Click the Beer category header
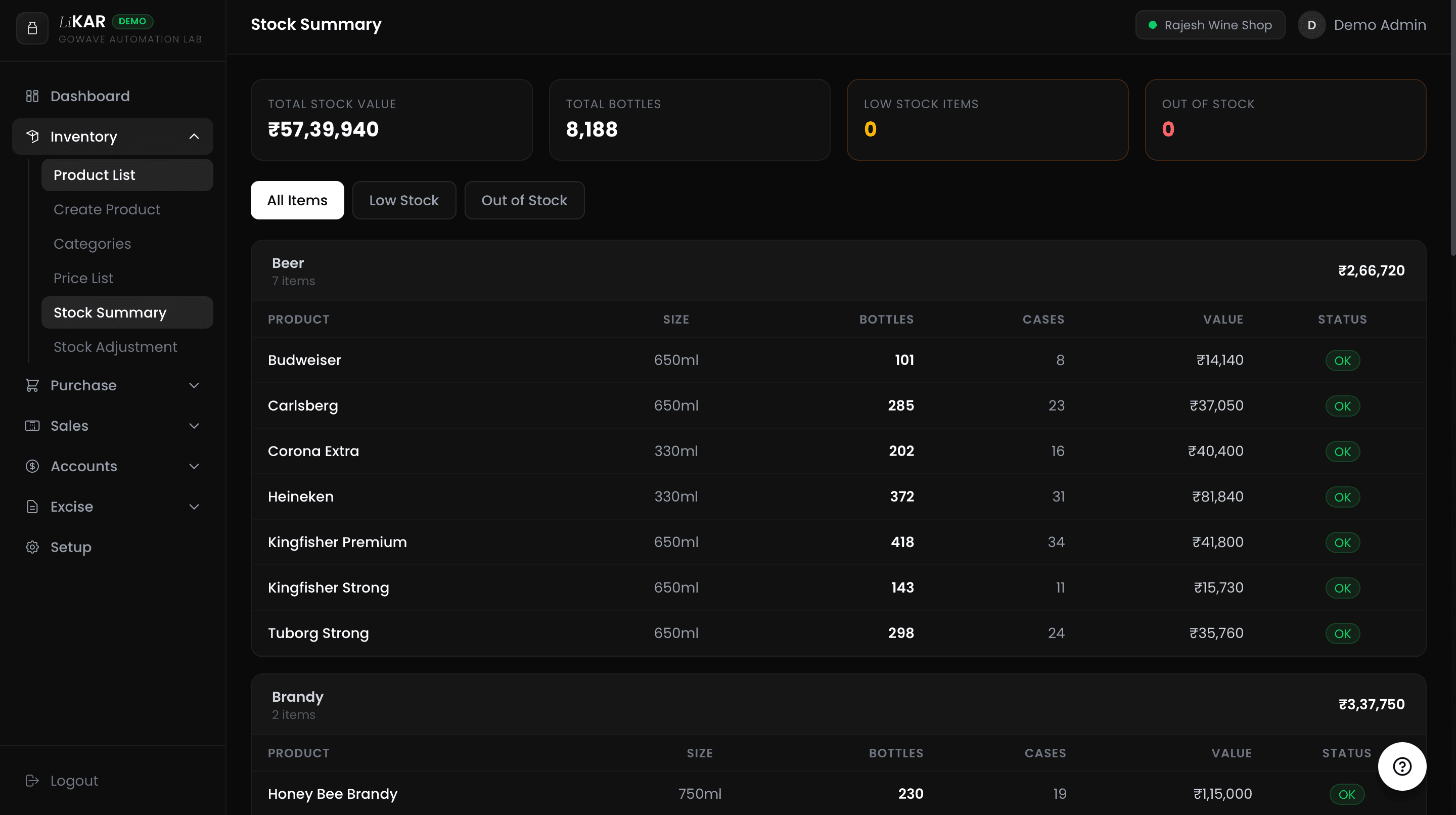 [x=839, y=270]
